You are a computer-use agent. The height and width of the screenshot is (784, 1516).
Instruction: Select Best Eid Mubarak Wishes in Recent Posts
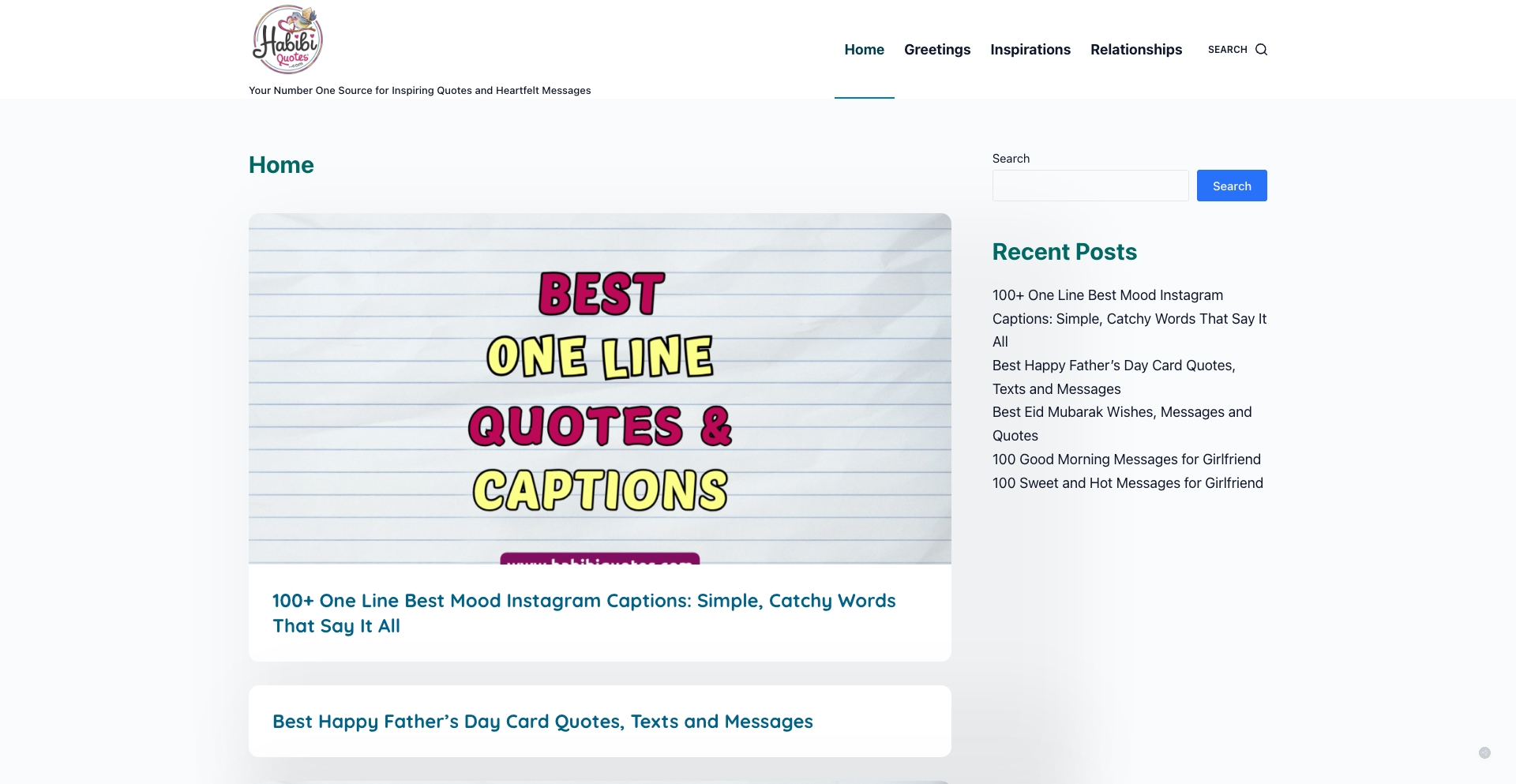tap(1121, 423)
